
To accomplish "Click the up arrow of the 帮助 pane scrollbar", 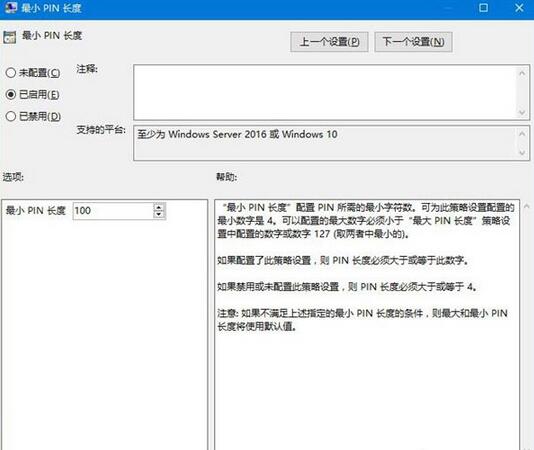I will pyautogui.click(x=527, y=206).
